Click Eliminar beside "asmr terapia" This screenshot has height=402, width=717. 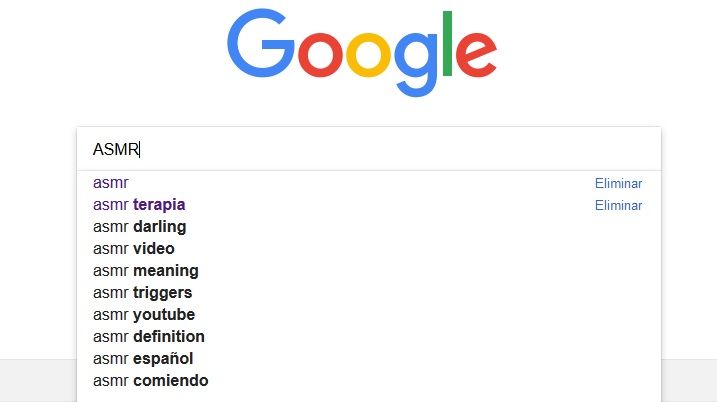tap(618, 206)
